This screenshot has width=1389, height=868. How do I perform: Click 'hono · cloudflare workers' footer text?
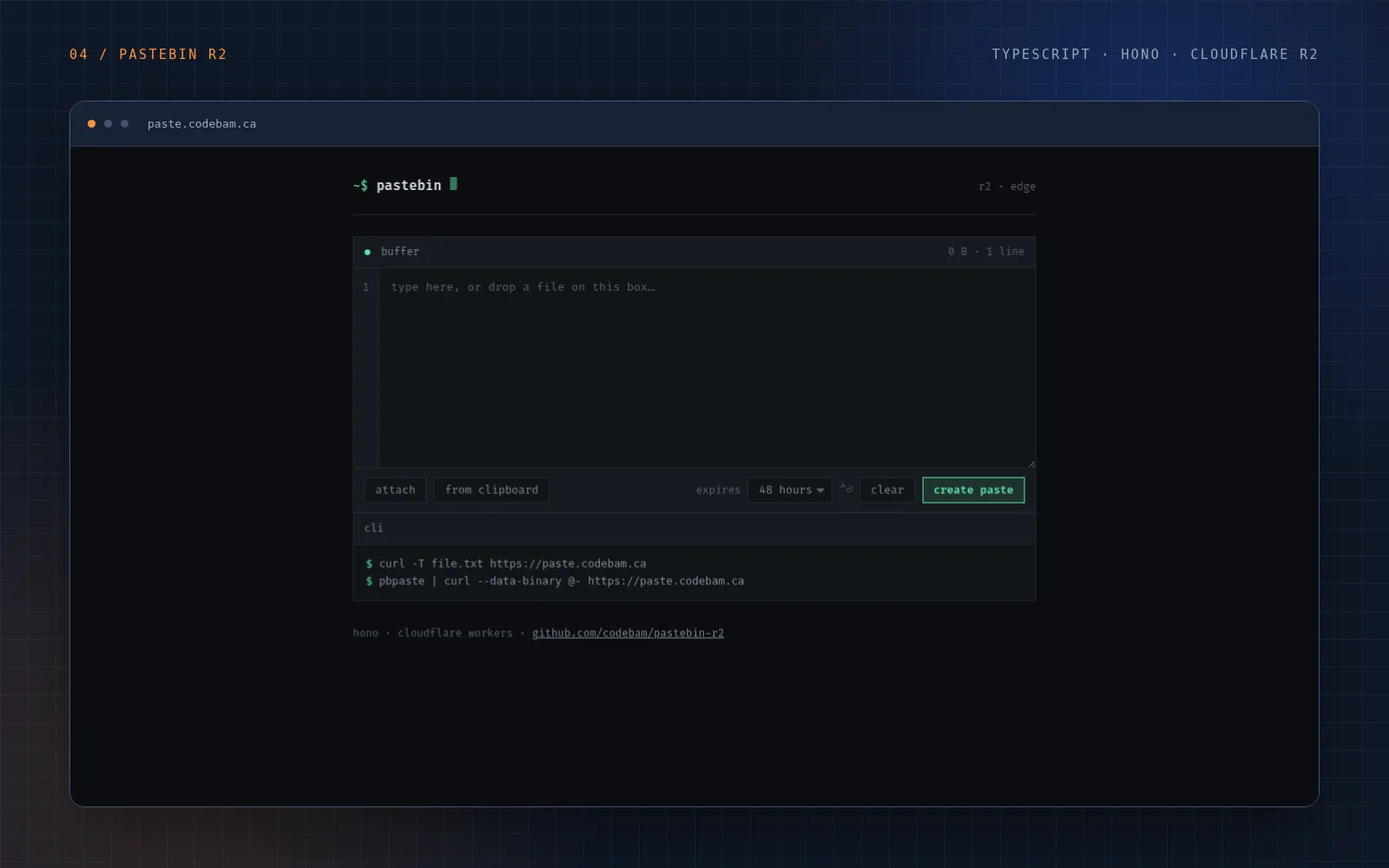tap(432, 634)
